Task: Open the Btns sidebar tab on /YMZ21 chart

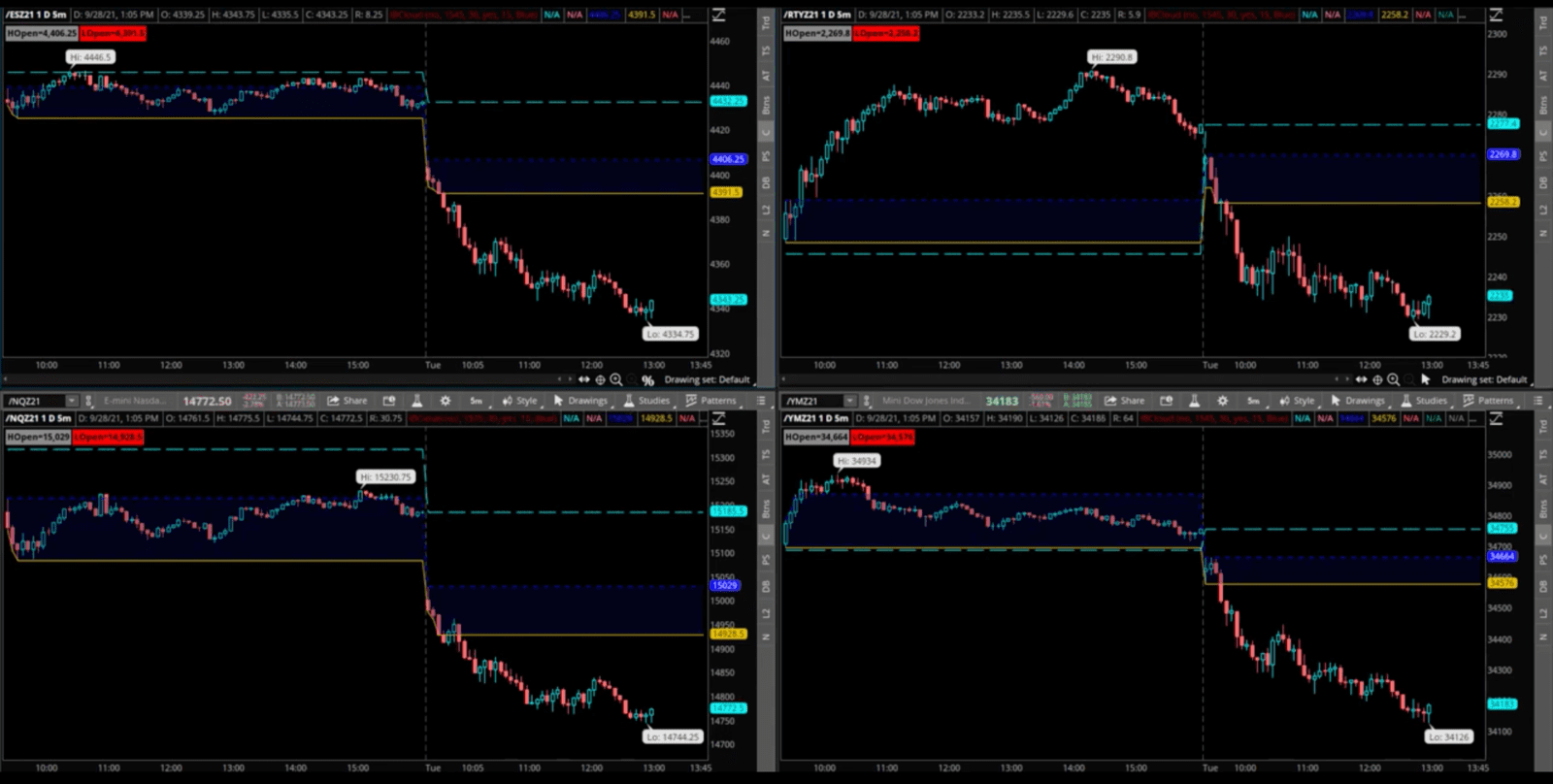Action: (x=1543, y=508)
